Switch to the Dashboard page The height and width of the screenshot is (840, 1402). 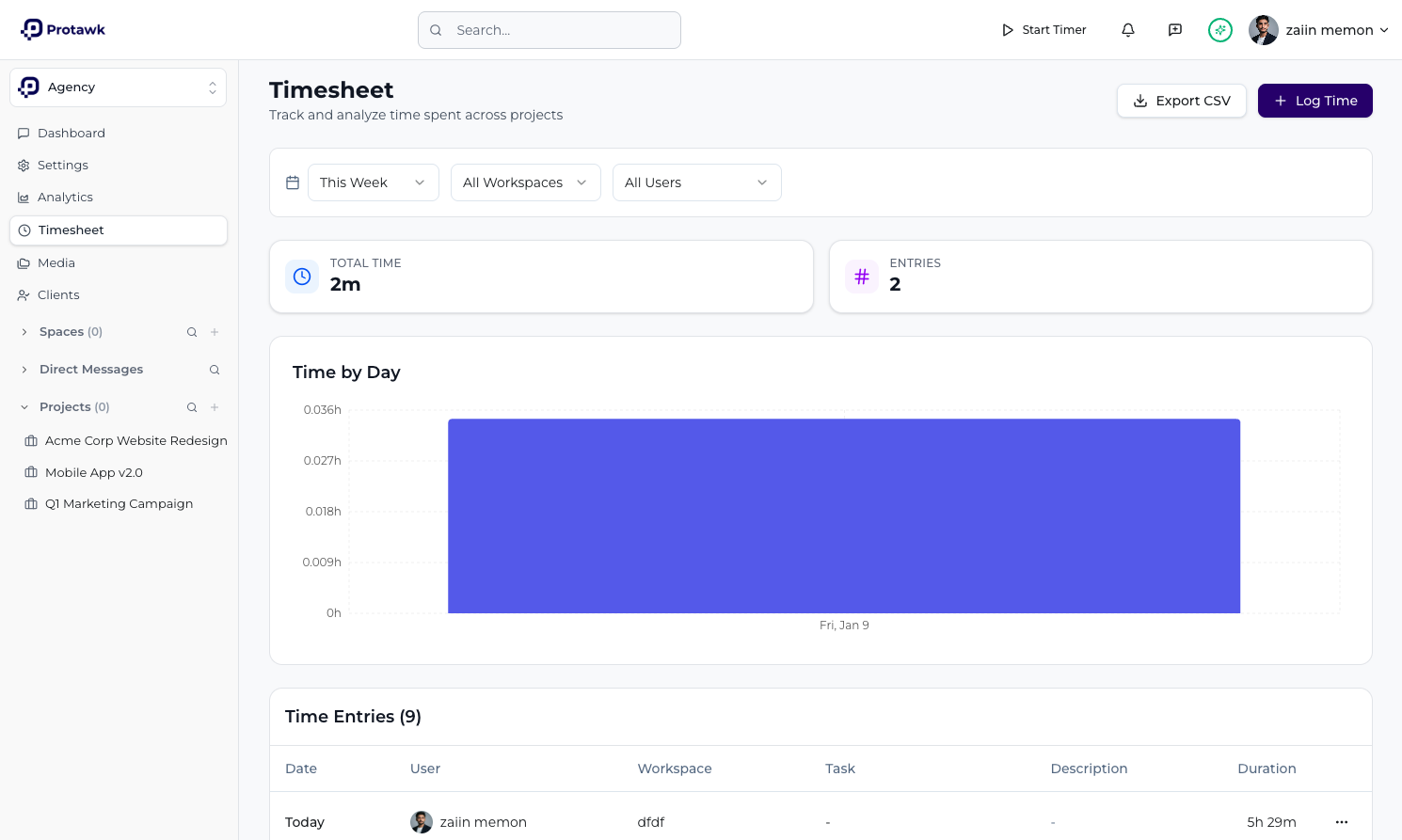(x=71, y=133)
